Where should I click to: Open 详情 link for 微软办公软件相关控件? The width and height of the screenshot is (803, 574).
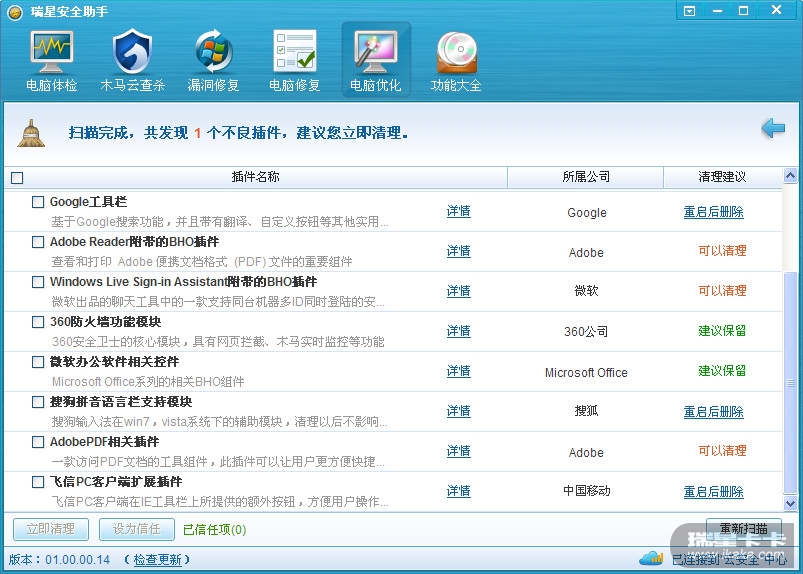(458, 371)
